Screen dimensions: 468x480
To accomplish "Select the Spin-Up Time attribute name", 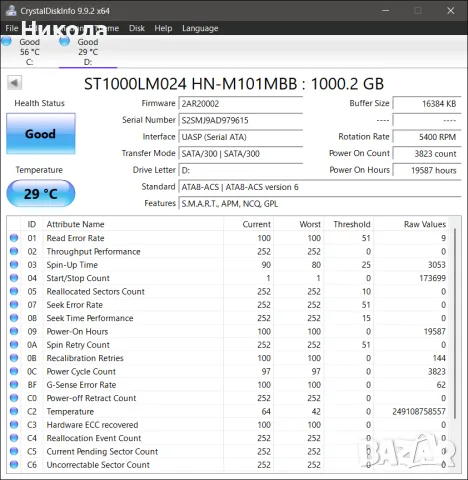I will click(x=72, y=265).
